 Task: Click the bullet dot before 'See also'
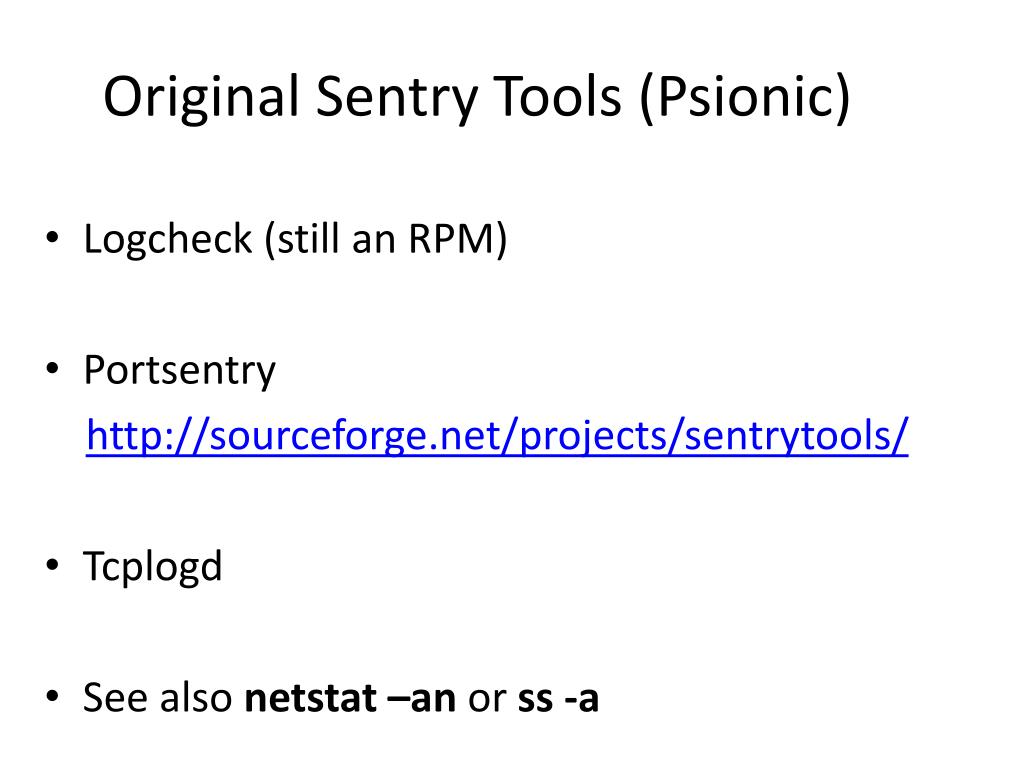[x=52, y=695]
